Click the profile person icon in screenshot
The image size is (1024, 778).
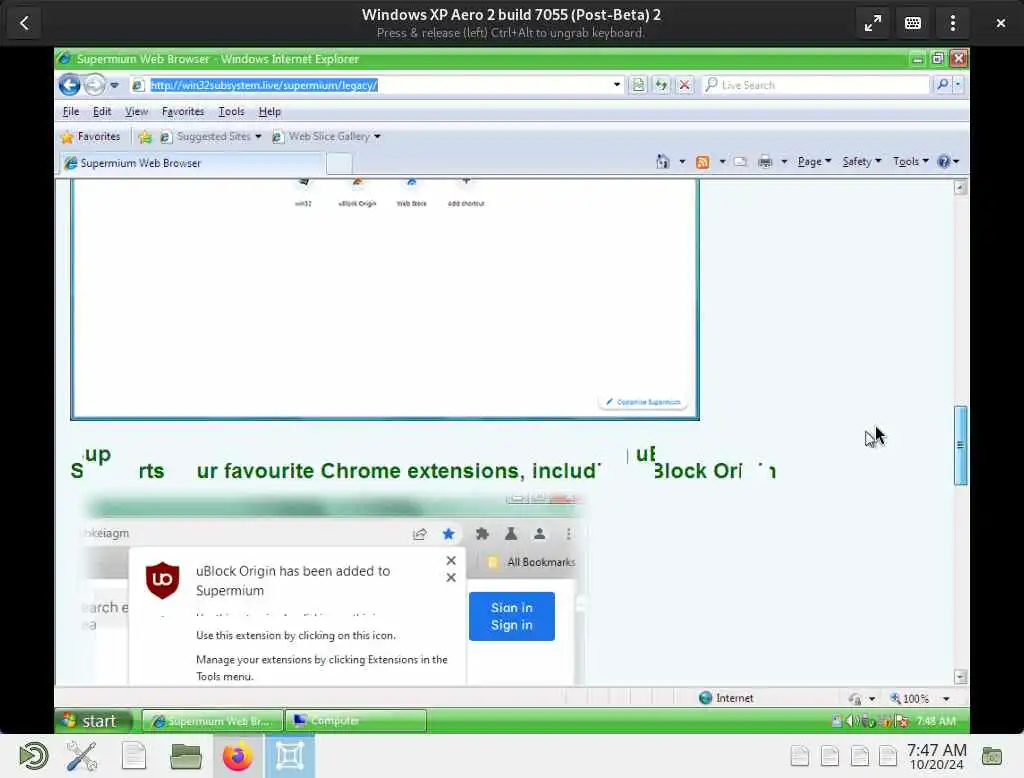coord(539,534)
